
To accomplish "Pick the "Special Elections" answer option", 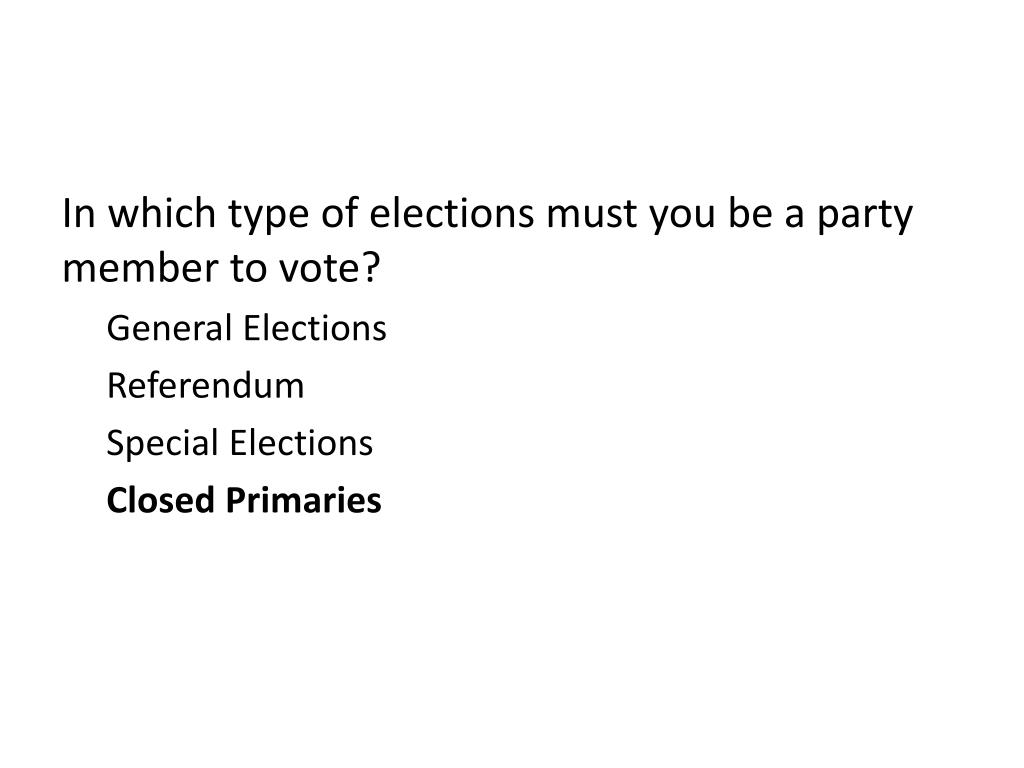I will (240, 443).
